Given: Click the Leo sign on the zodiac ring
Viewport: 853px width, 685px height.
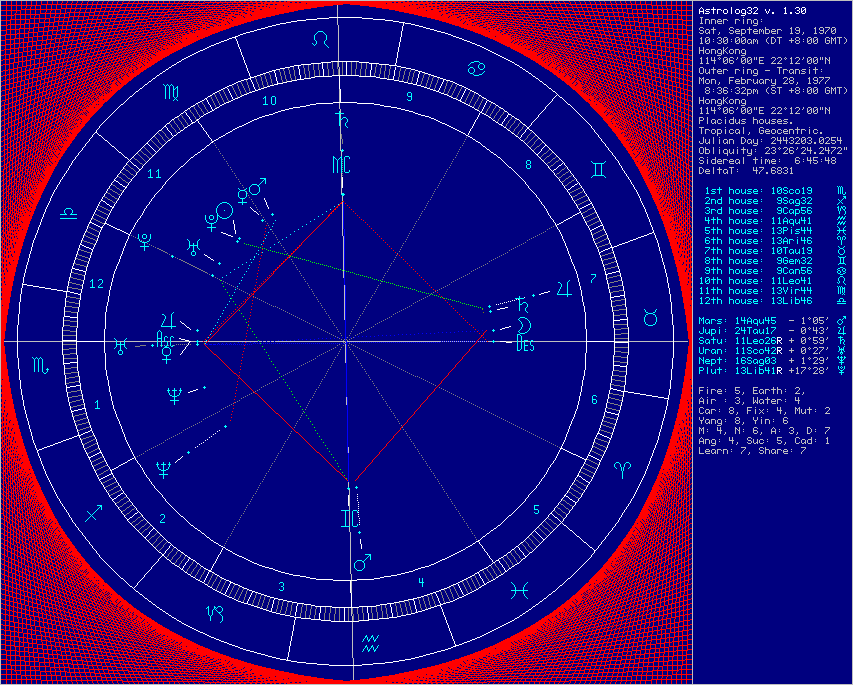Looking at the screenshot, I should coord(320,38).
